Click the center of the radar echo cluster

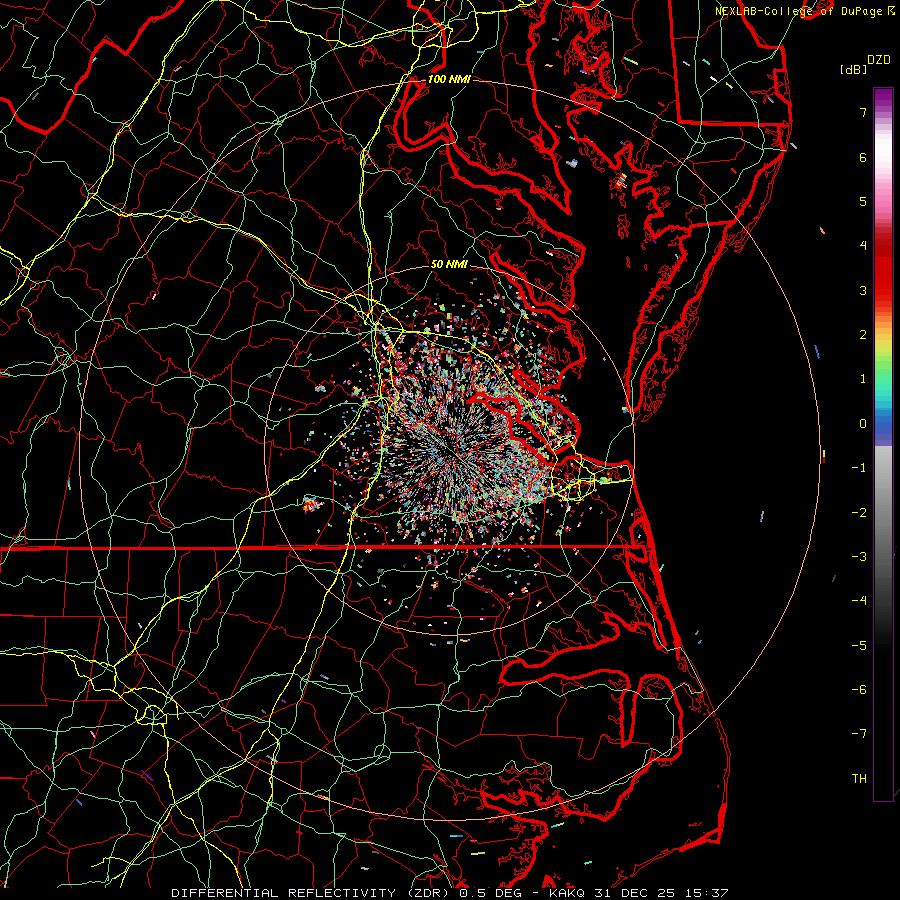click(x=449, y=450)
